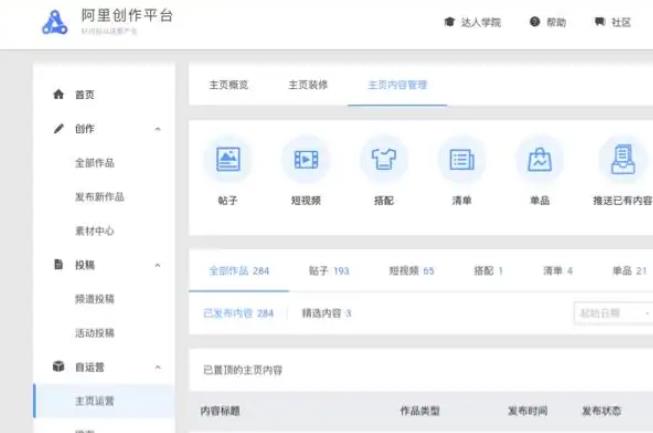Collapse the 创作 sidebar section

(x=157, y=129)
